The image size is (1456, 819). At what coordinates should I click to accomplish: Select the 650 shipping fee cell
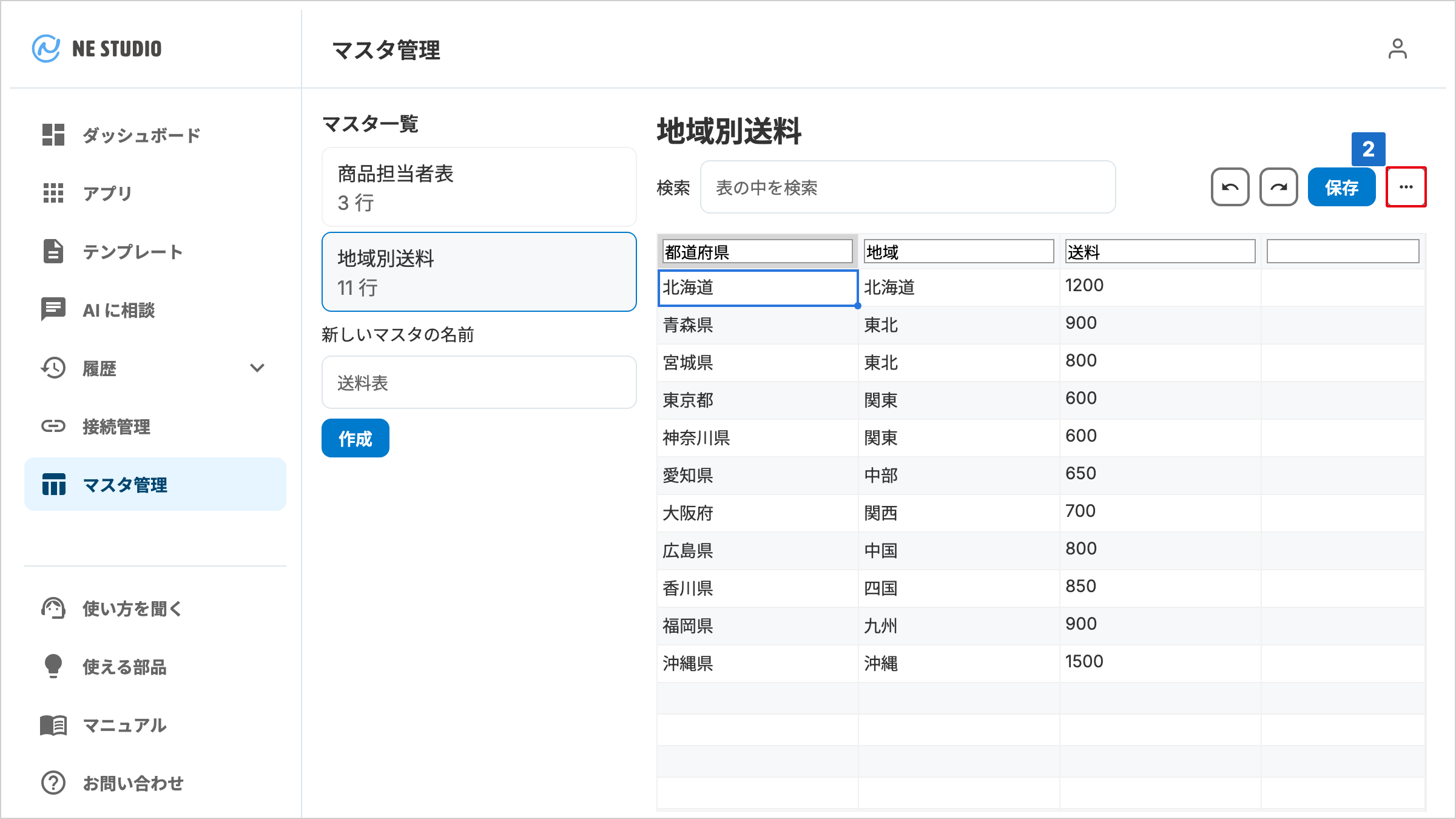[x=1161, y=476]
